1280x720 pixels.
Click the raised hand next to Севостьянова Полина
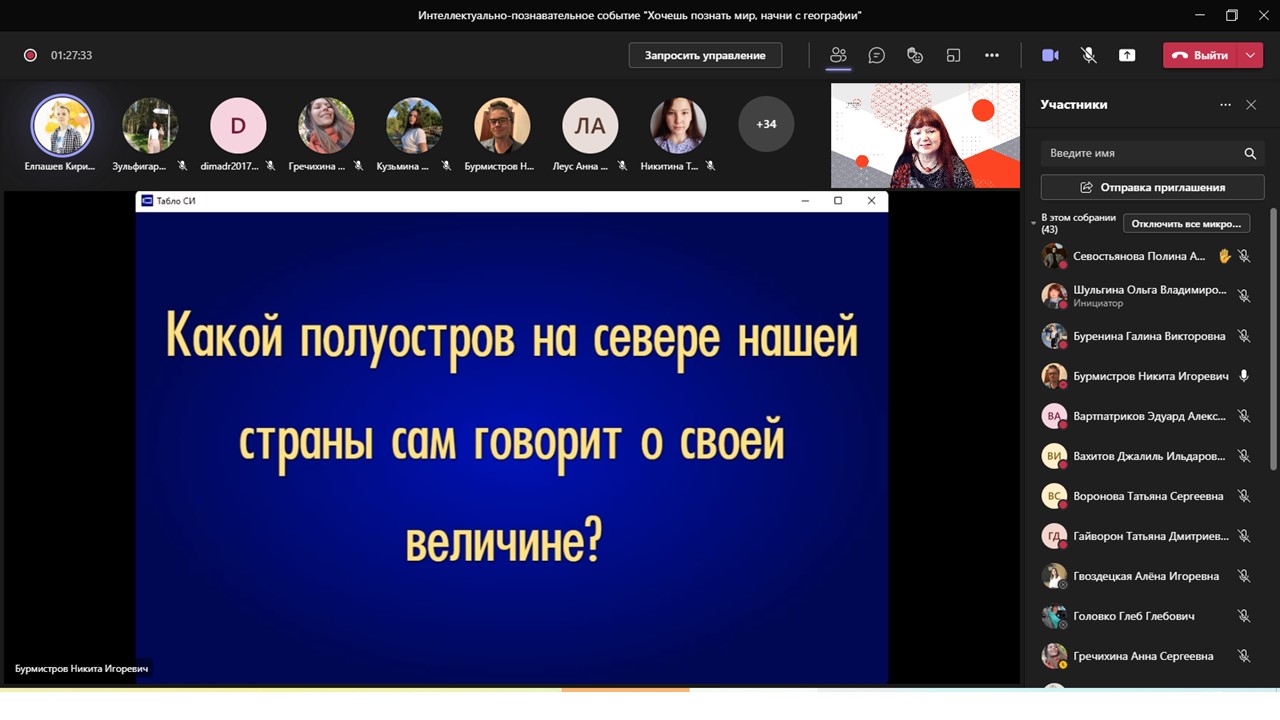(x=1224, y=256)
